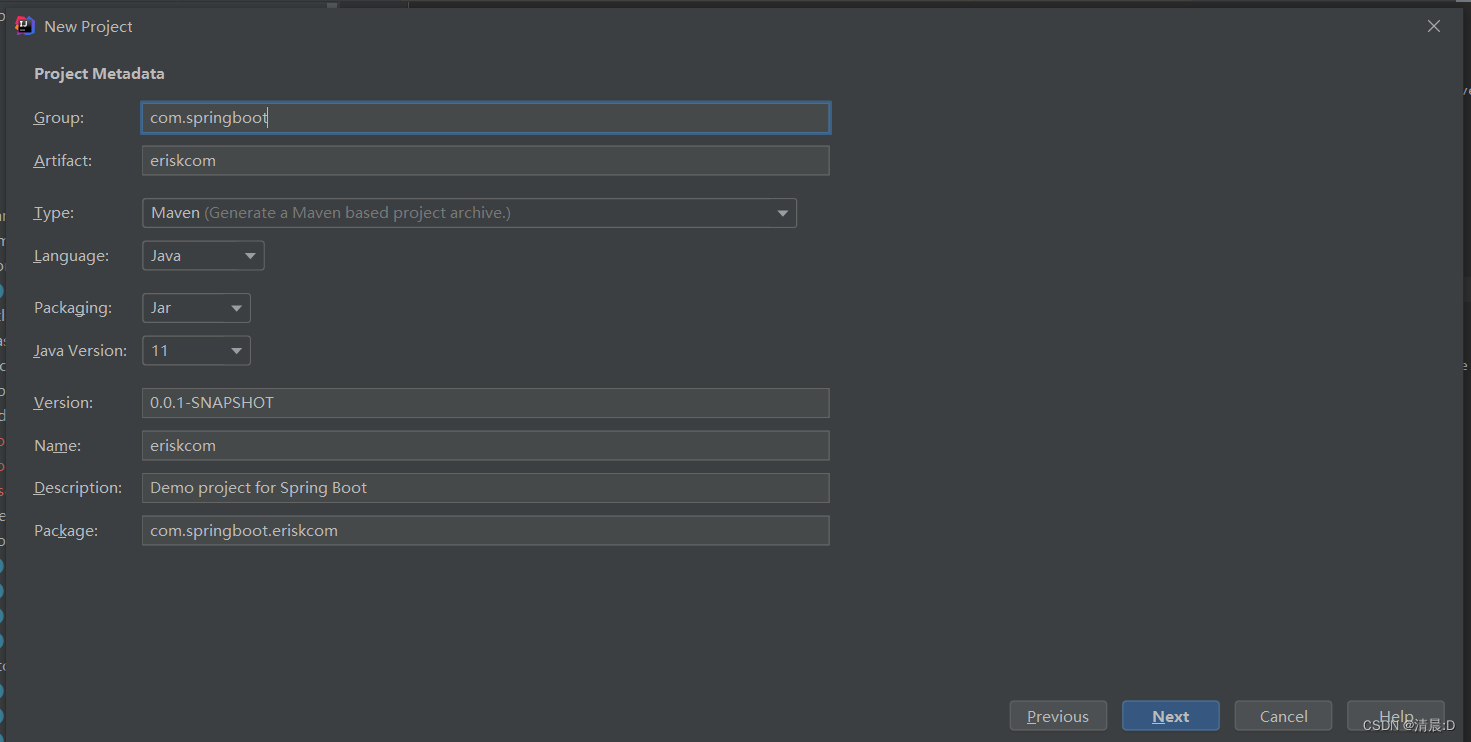Expand the arrow beside the Jar packaging selector

(x=237, y=307)
